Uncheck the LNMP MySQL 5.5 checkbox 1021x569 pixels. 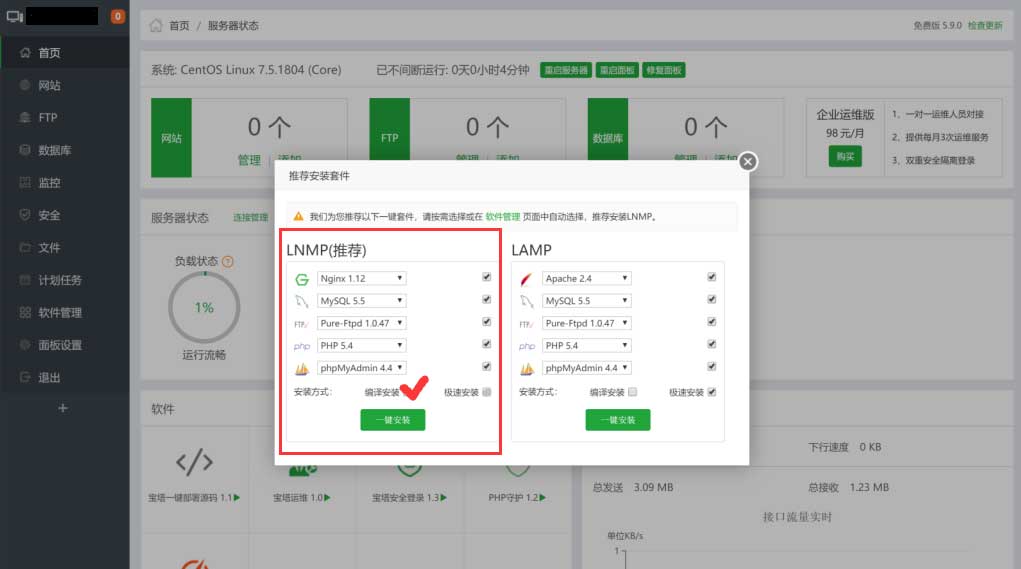tap(486, 299)
